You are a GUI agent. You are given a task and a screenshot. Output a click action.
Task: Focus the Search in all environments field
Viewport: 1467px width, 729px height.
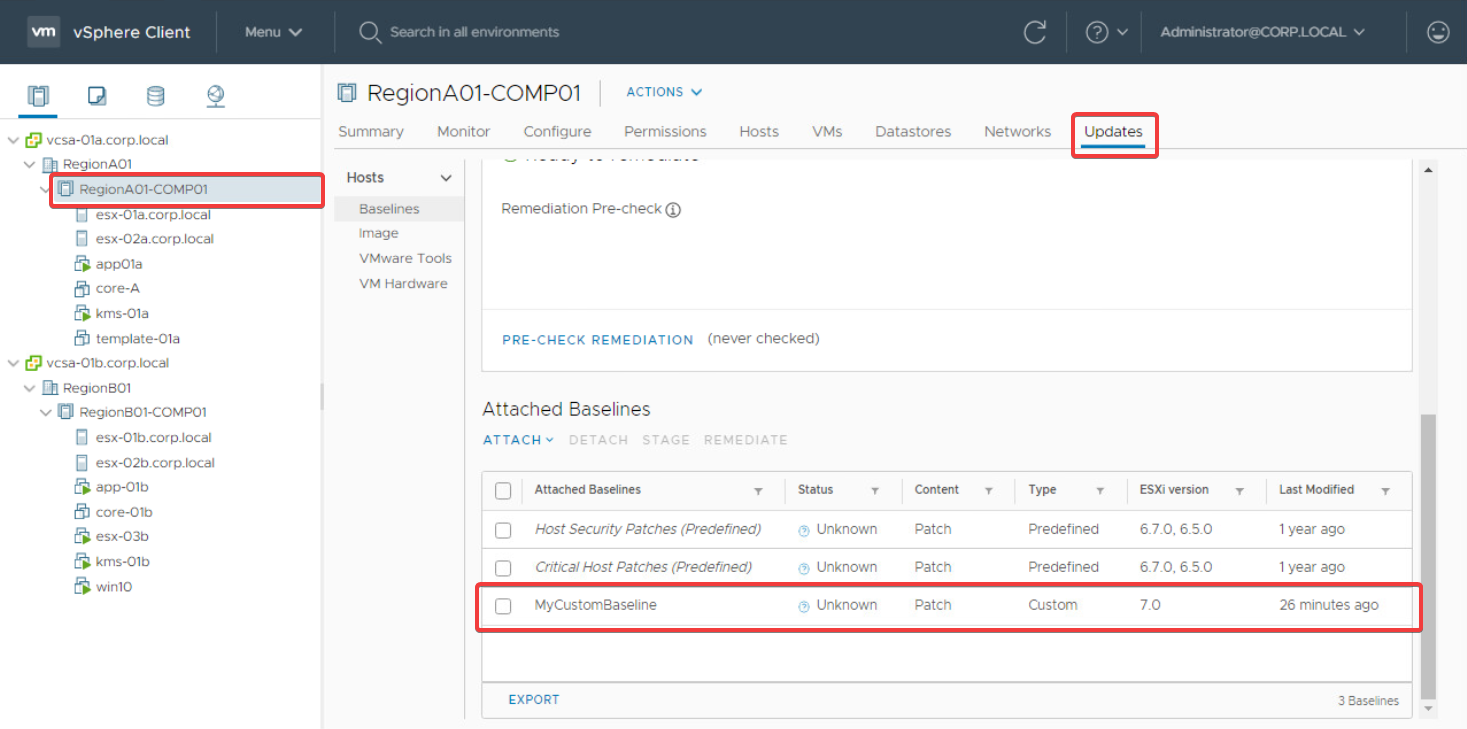475,32
